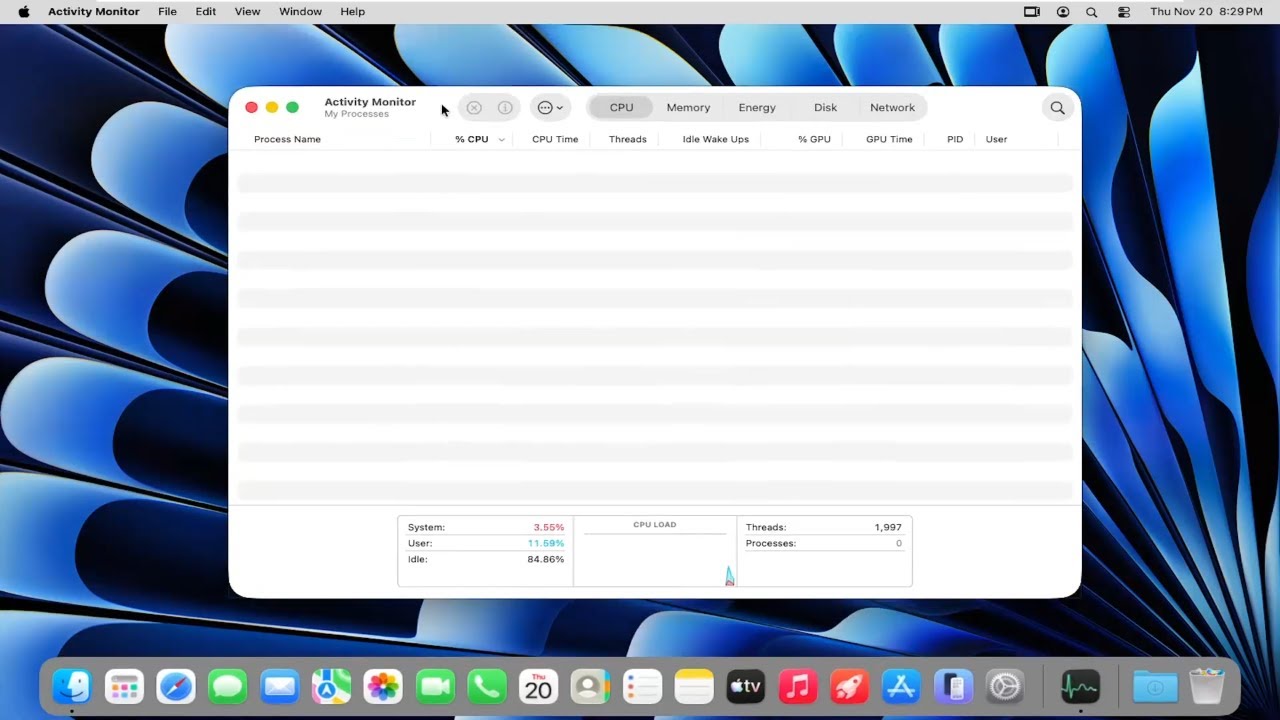This screenshot has height=720, width=1280.
Task: Sort by the PID column
Action: [955, 139]
